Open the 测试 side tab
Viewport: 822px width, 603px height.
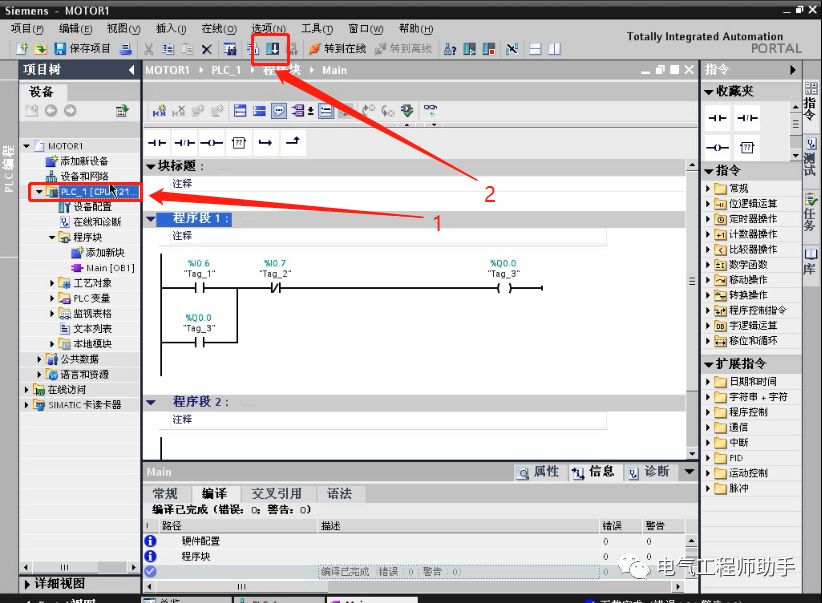pos(810,158)
